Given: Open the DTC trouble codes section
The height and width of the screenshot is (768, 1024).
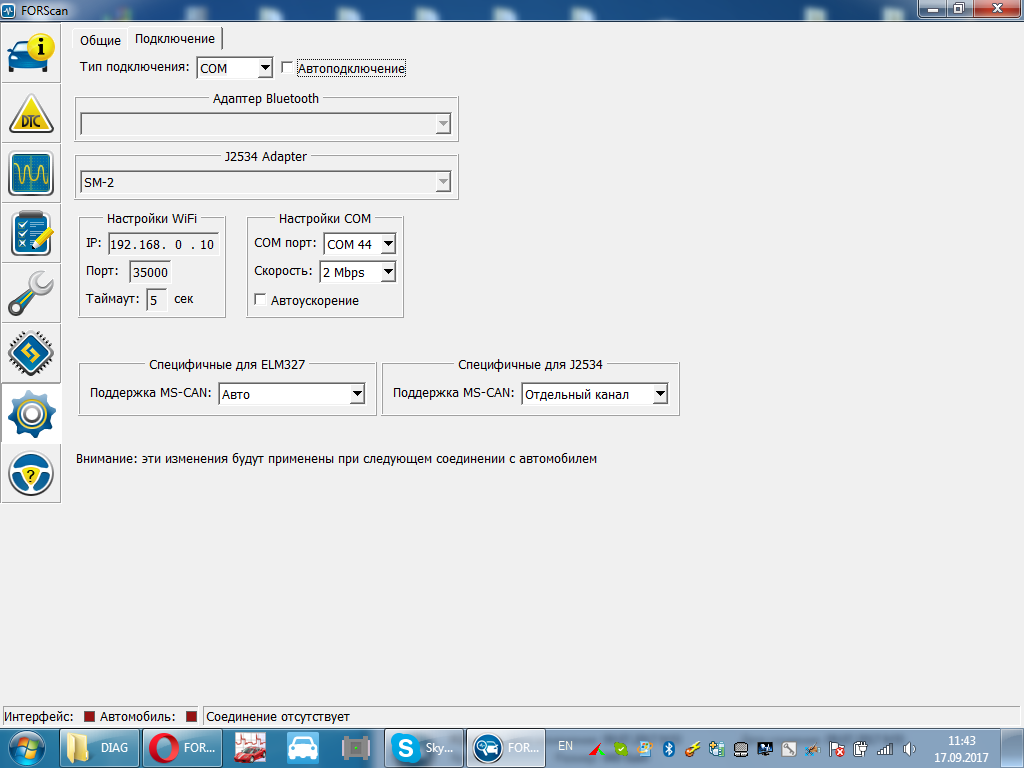Looking at the screenshot, I should (x=30, y=115).
